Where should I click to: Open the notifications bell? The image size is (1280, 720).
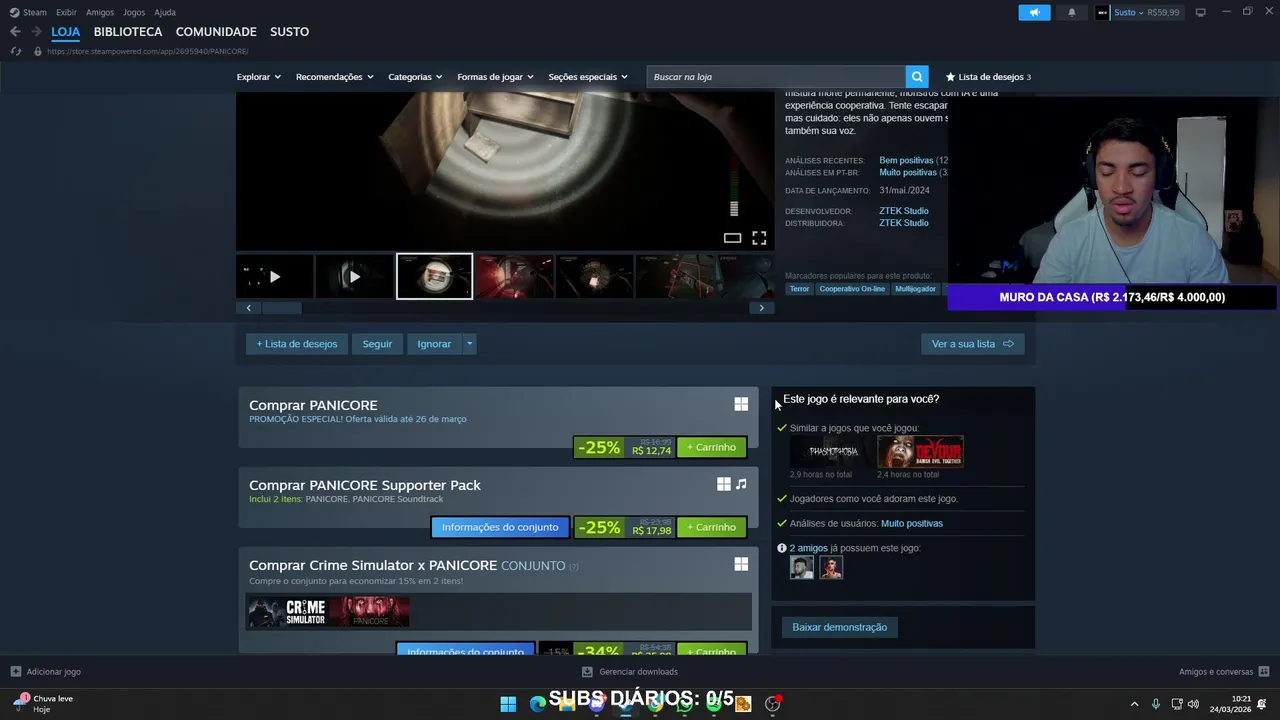click(x=1072, y=13)
